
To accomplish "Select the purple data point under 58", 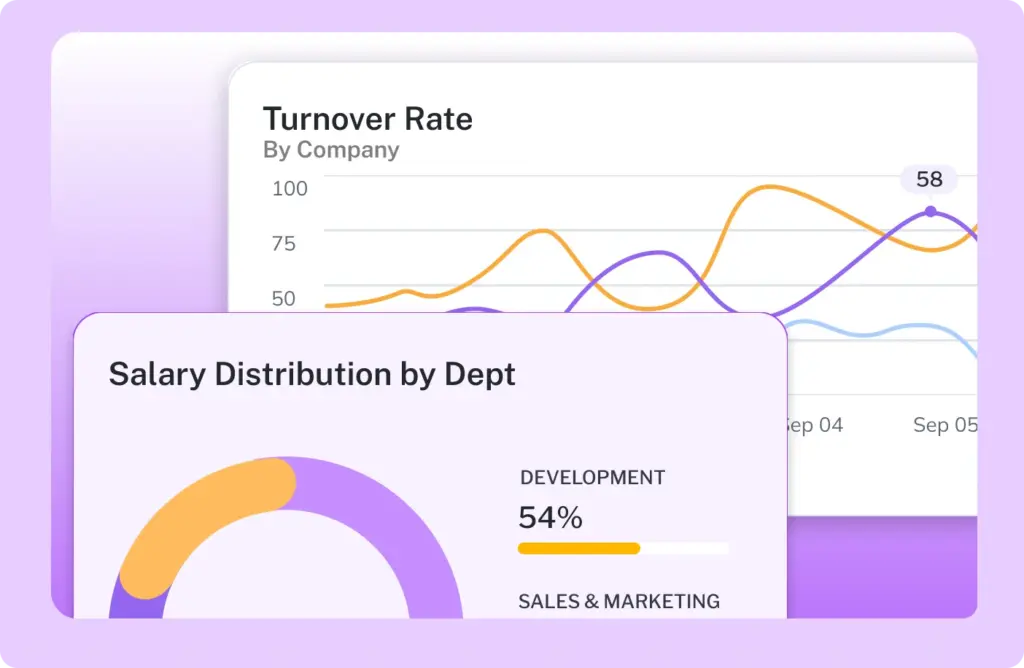I will tap(931, 211).
